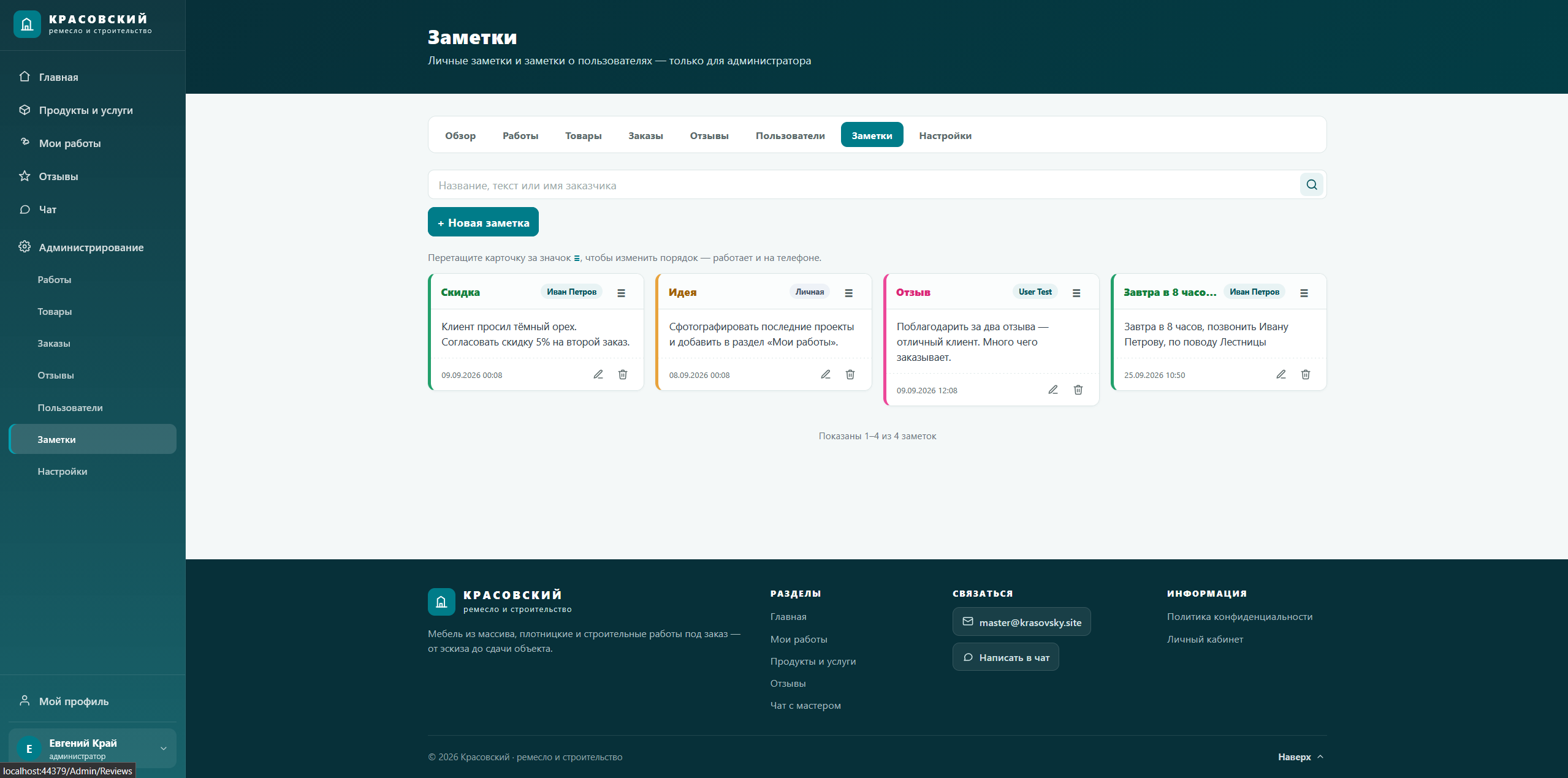Viewport: 1568px width, 778px height.
Task: Click the drag handle icon on Скидка card
Action: [621, 293]
